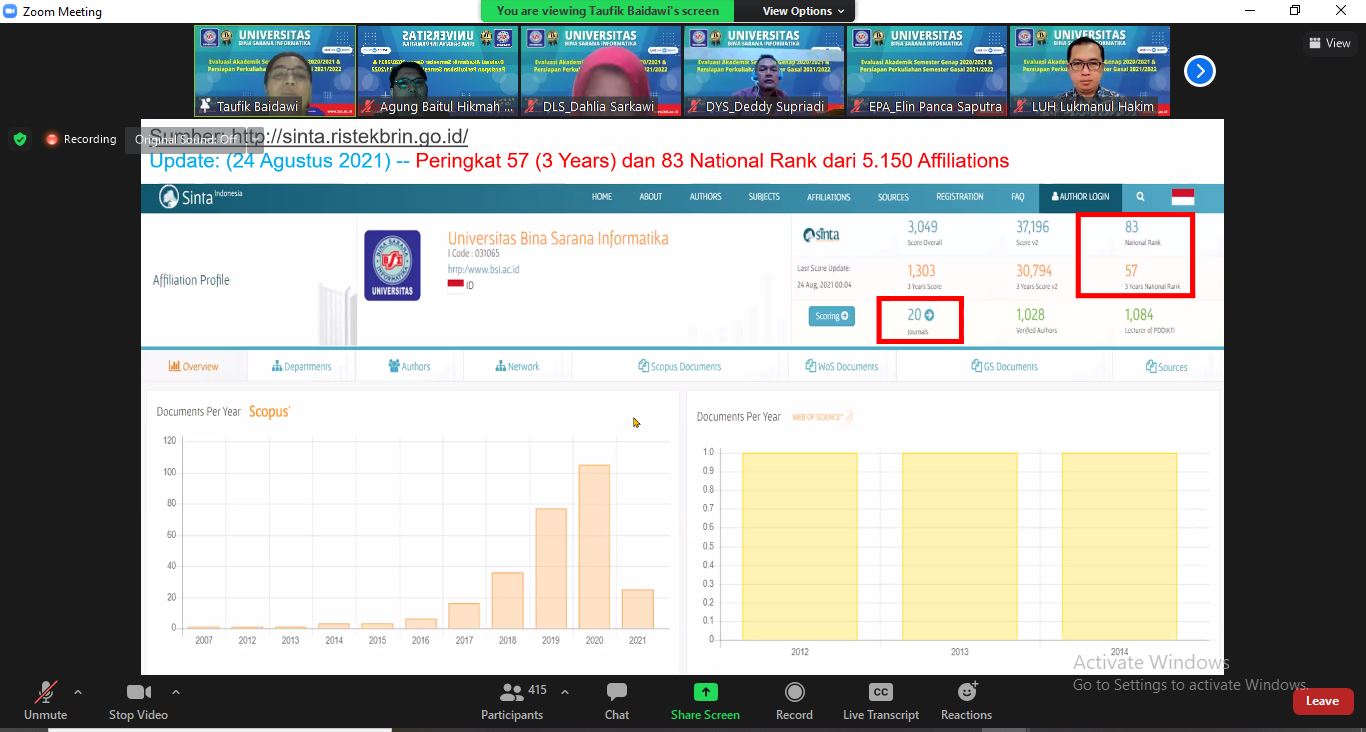This screenshot has height=732, width=1366.
Task: Click 1,028 Verified Authors value
Action: (1030, 315)
